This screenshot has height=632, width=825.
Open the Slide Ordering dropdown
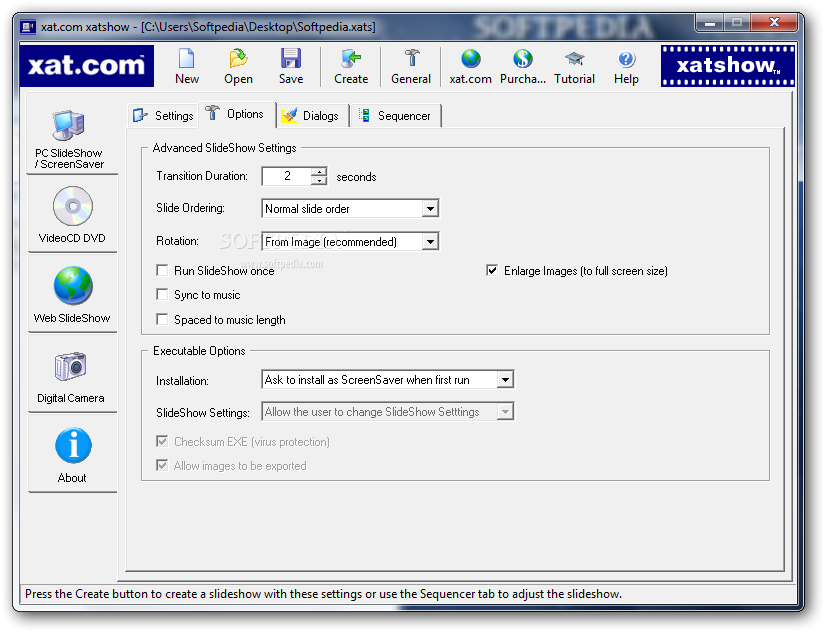tap(430, 209)
